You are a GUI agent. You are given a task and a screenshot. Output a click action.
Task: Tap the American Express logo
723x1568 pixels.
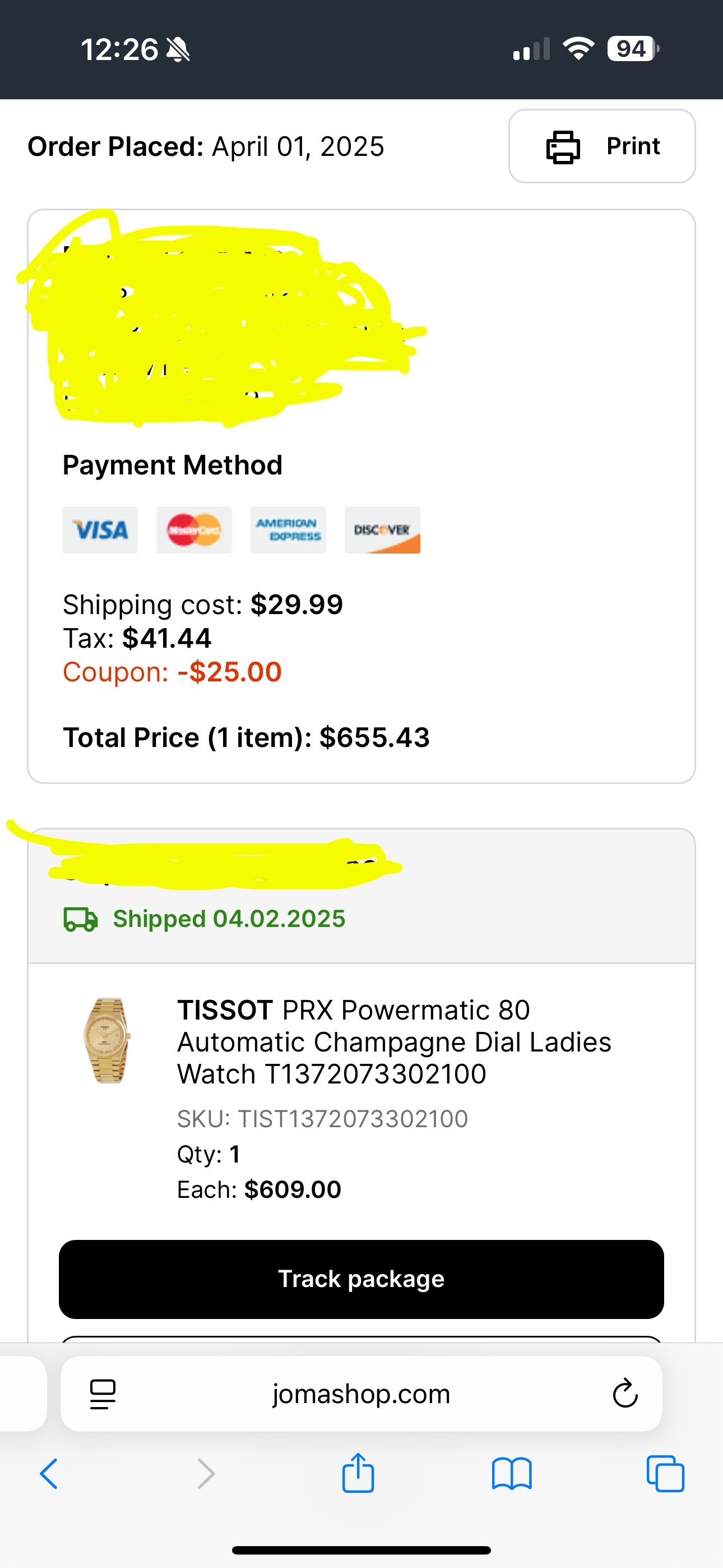click(289, 529)
